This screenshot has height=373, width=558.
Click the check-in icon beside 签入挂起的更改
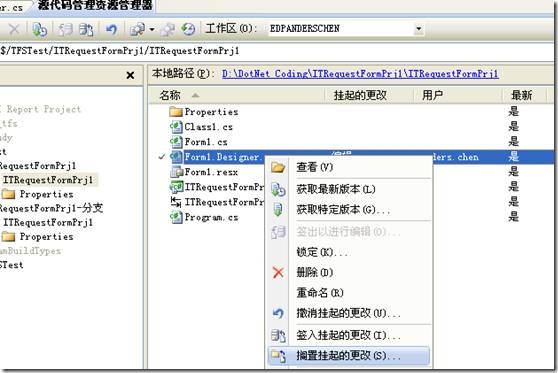pyautogui.click(x=278, y=335)
